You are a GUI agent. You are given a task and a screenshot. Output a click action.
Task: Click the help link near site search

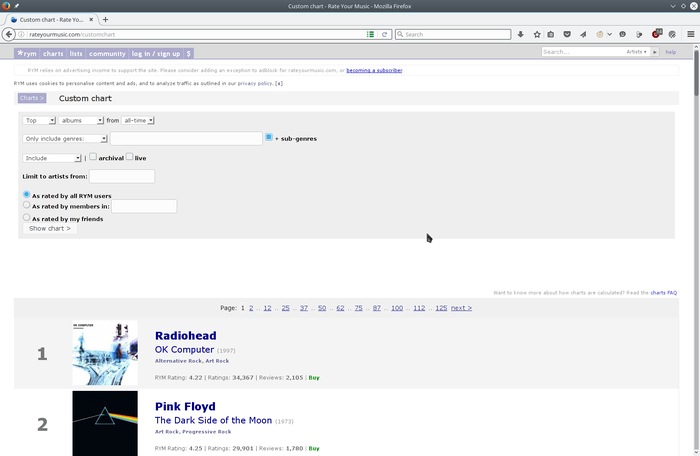[x=671, y=52]
